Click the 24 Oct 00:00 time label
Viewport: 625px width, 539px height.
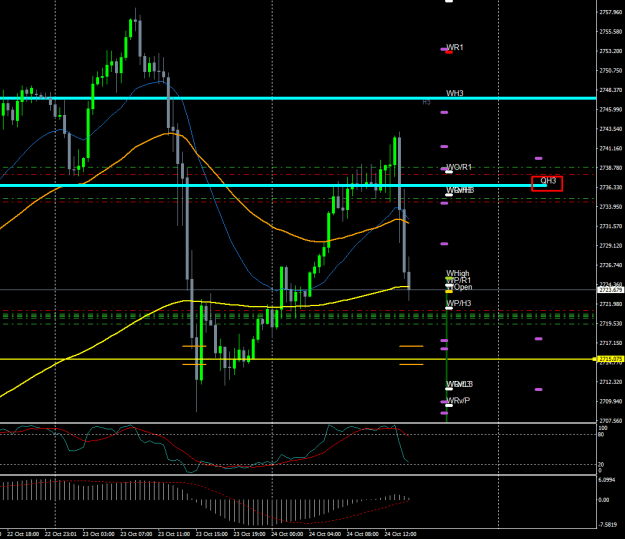pyautogui.click(x=287, y=534)
